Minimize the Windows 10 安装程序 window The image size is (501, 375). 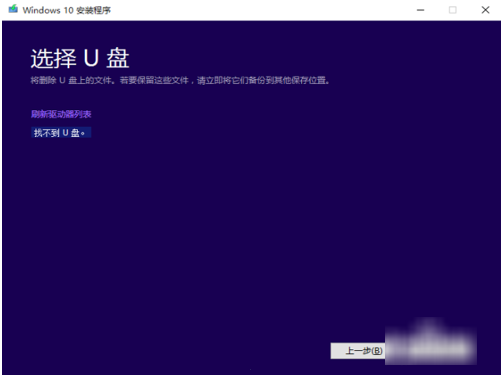[421, 10]
